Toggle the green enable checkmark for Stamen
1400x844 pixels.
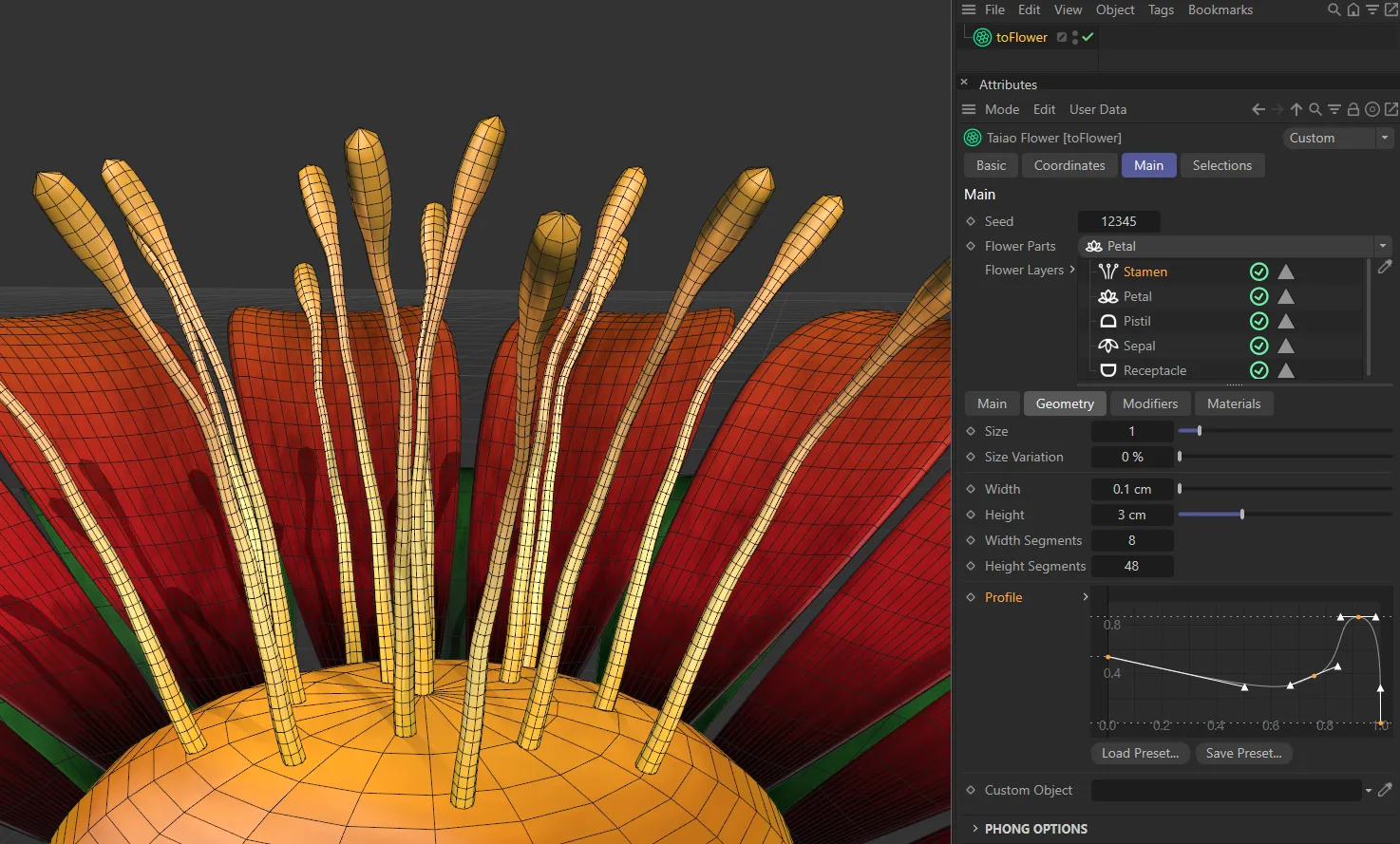coord(1258,272)
